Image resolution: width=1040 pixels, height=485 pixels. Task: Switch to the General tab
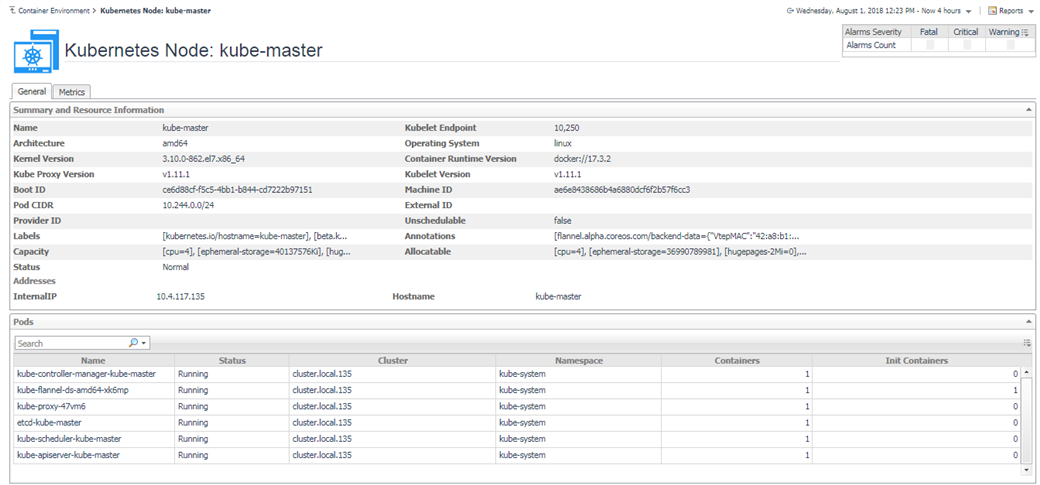(x=32, y=92)
